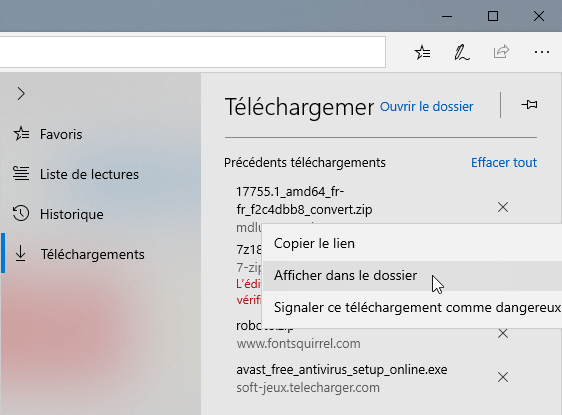The image size is (562, 415).
Task: Click the Share icon in toolbar
Action: tap(501, 52)
